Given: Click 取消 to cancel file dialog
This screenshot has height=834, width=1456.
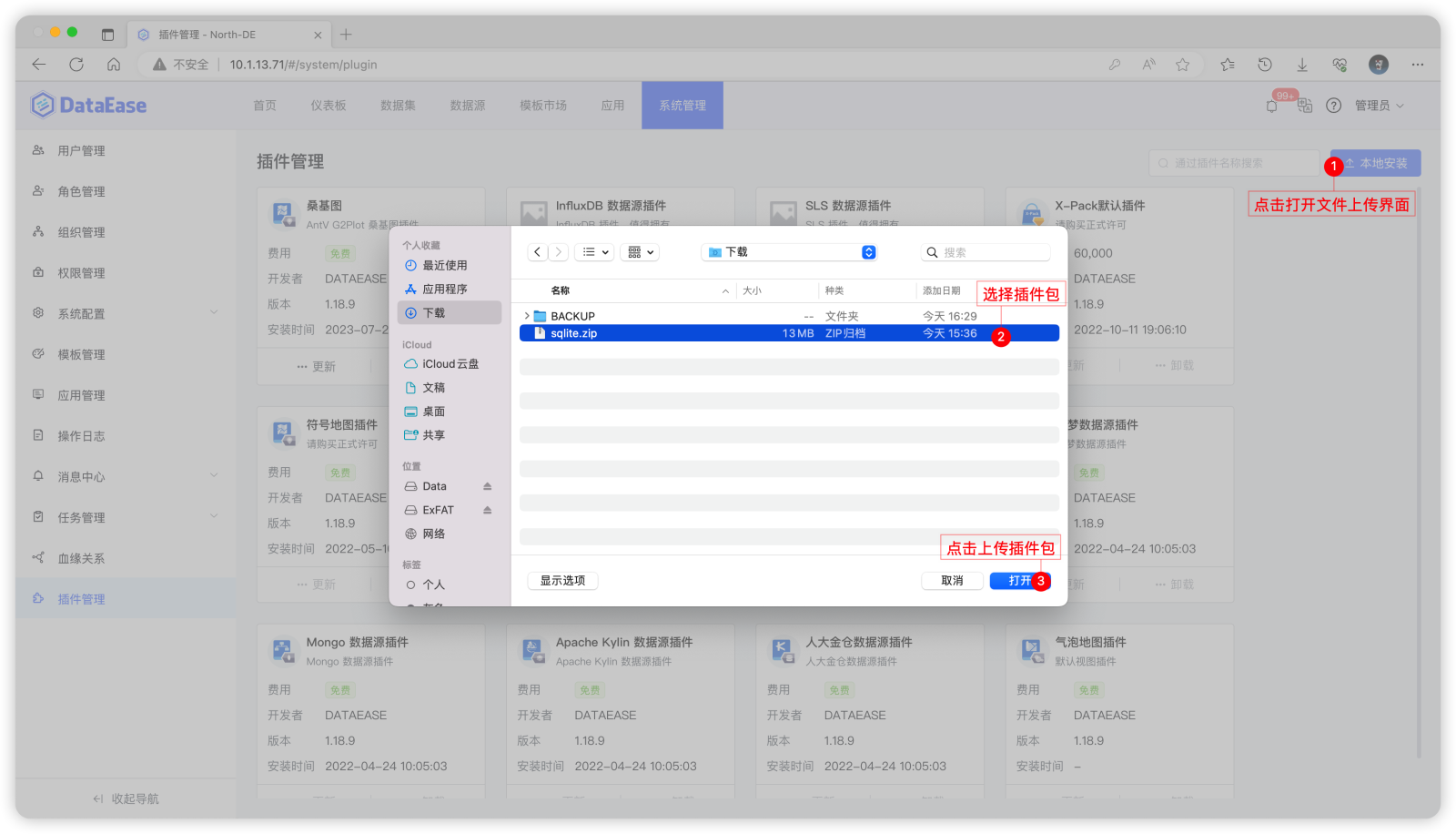Looking at the screenshot, I should pos(952,581).
